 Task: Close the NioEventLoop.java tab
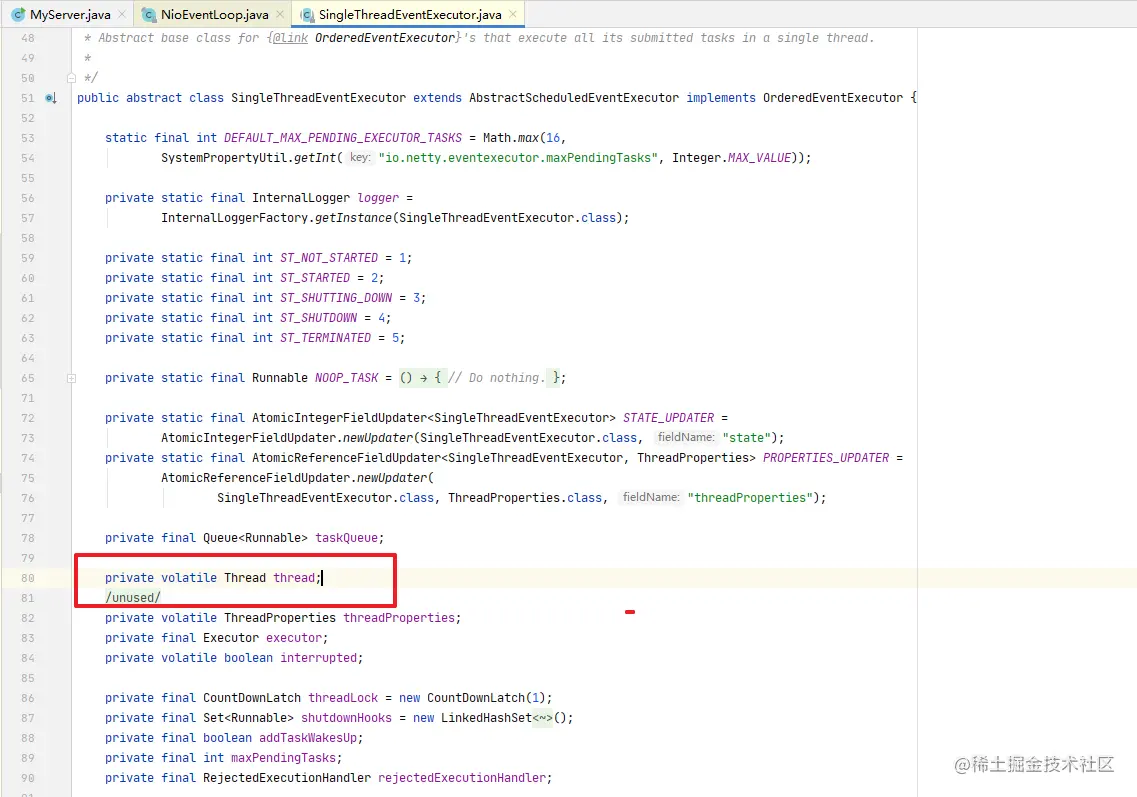[x=281, y=15]
